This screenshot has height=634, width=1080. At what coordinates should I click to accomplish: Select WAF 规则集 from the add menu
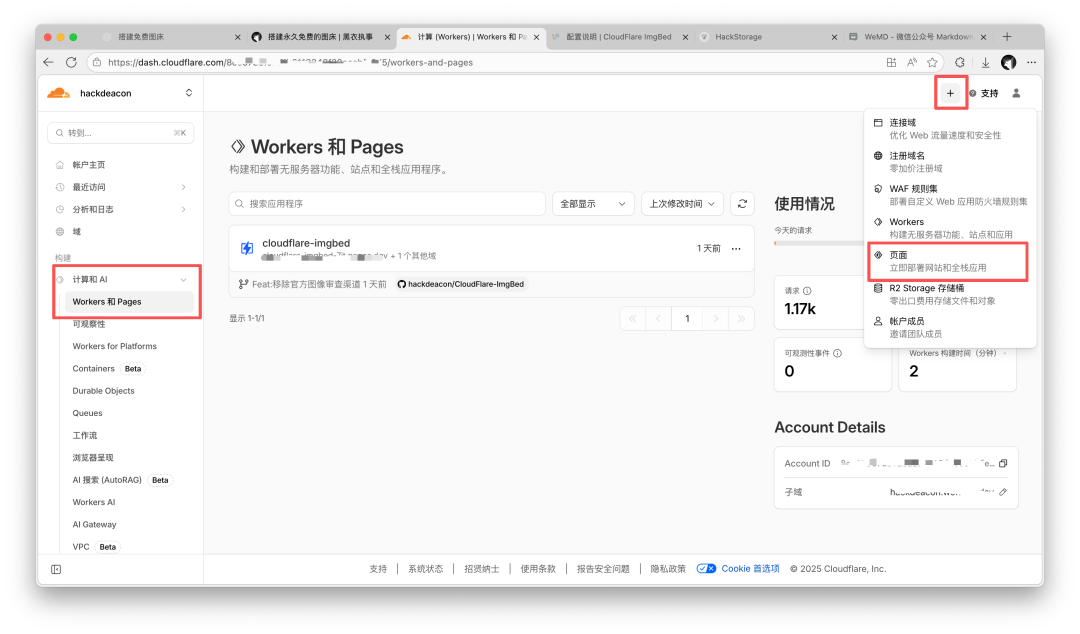[x=951, y=195]
